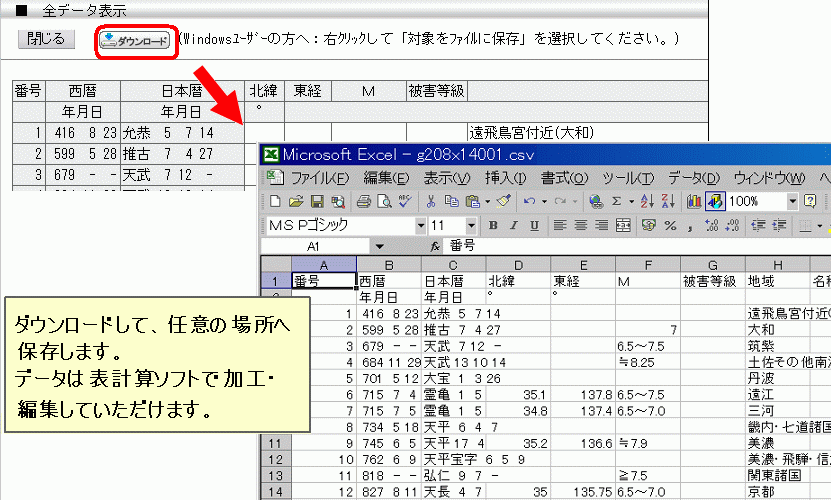
Task: Open the Undo history dropdown arrow
Action: click(x=544, y=201)
